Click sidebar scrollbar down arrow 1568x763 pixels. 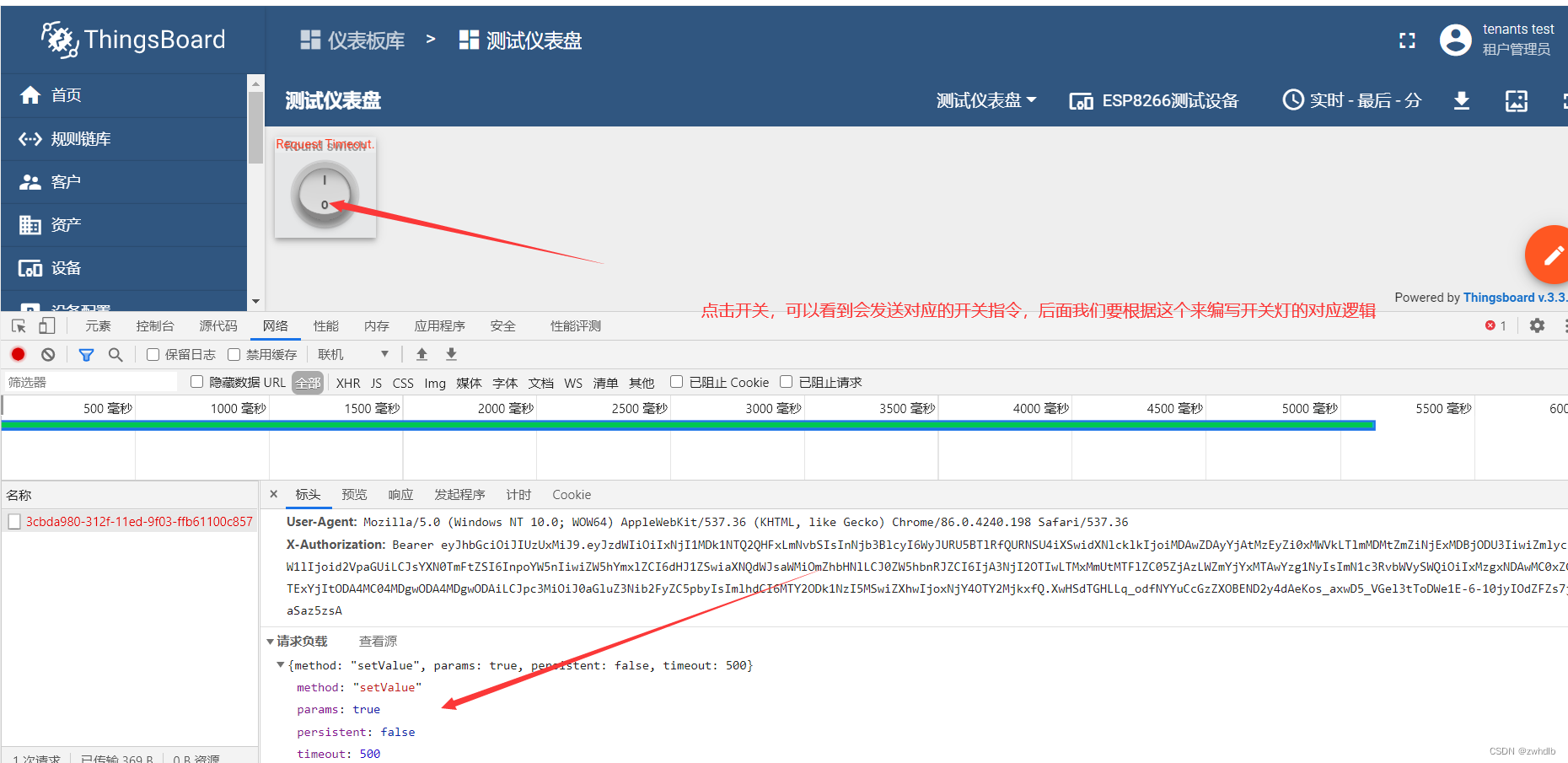(x=255, y=302)
